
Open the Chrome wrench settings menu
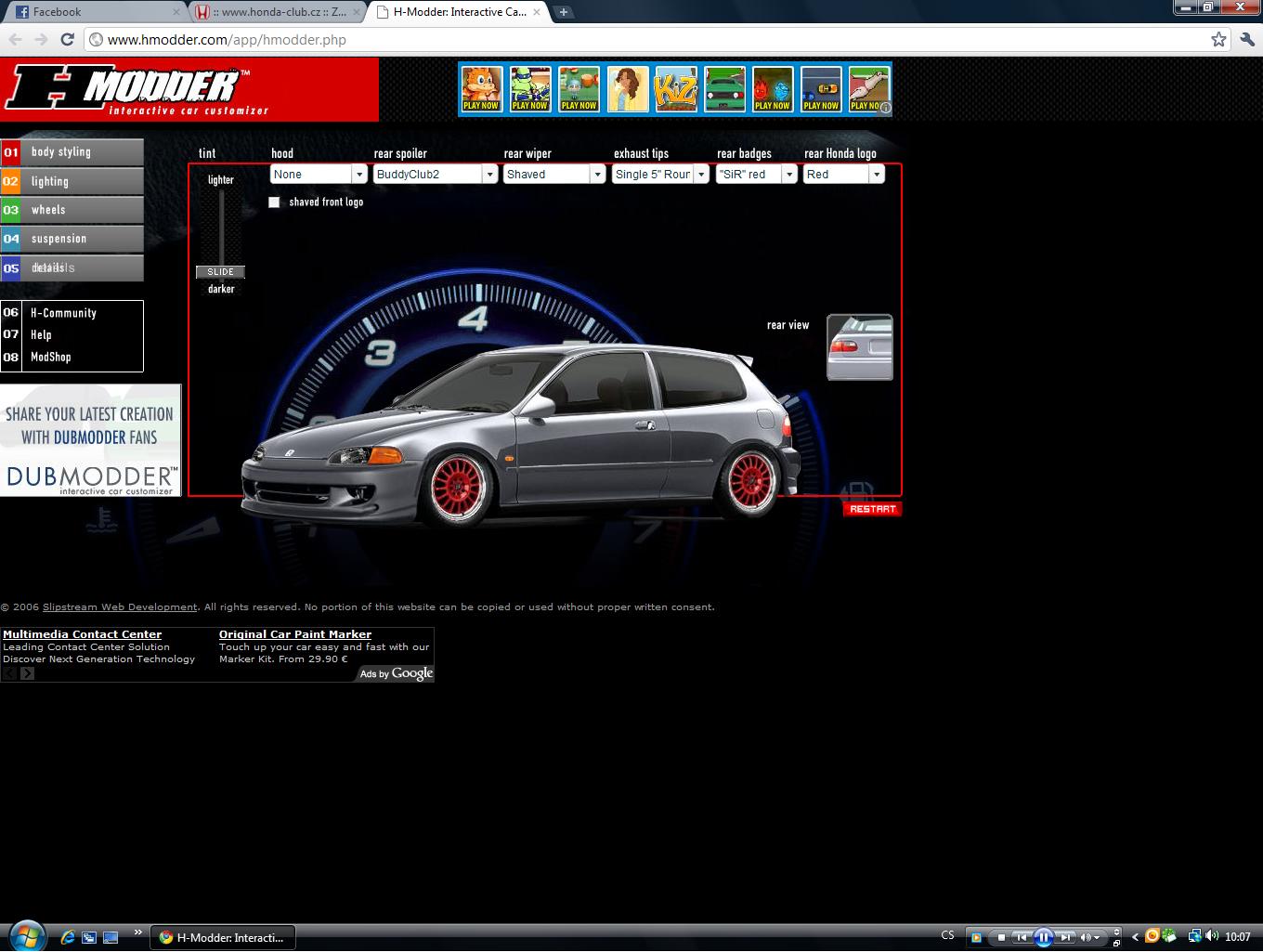[1245, 39]
